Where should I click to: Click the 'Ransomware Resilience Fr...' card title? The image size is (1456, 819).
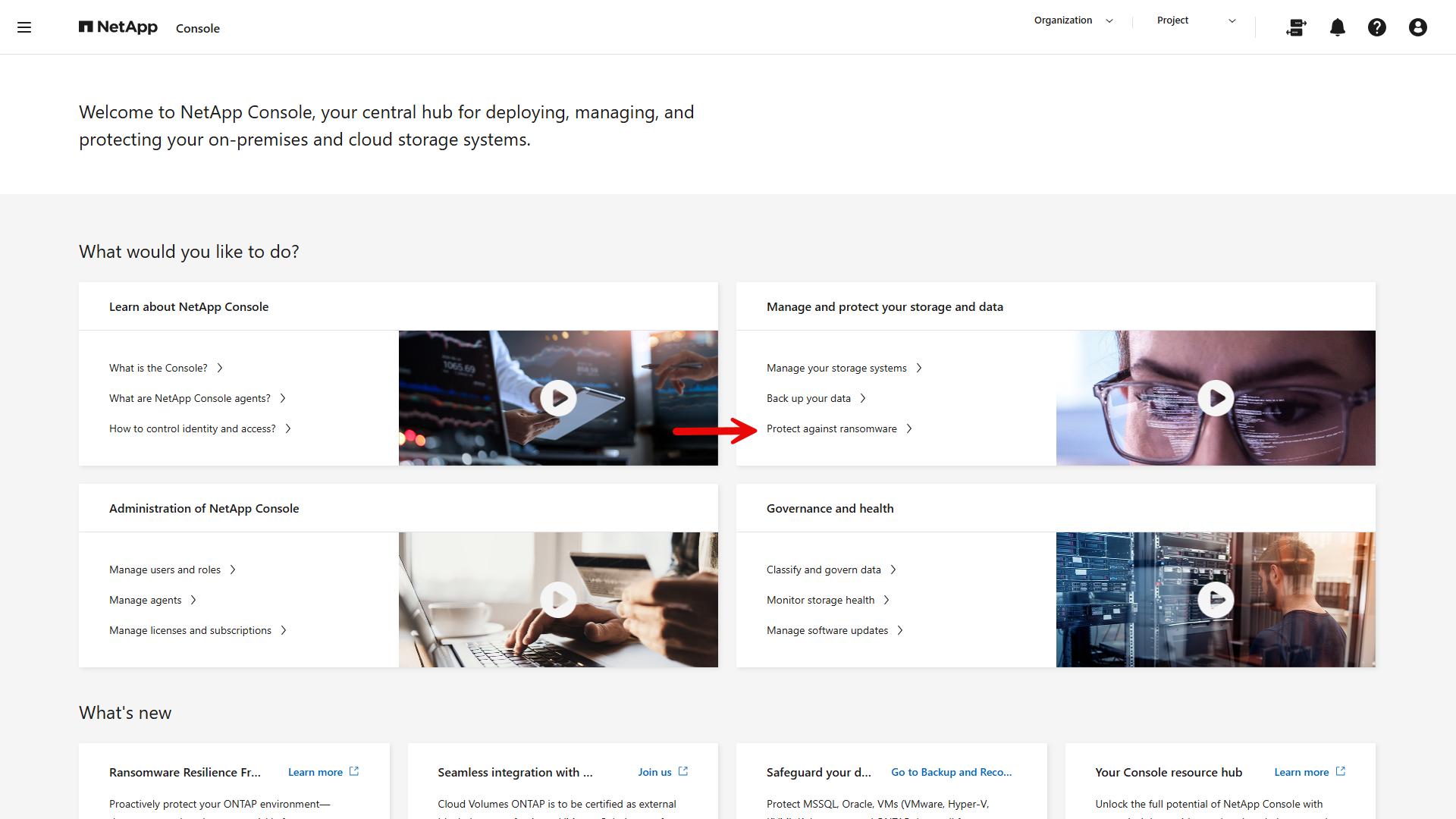tap(185, 772)
